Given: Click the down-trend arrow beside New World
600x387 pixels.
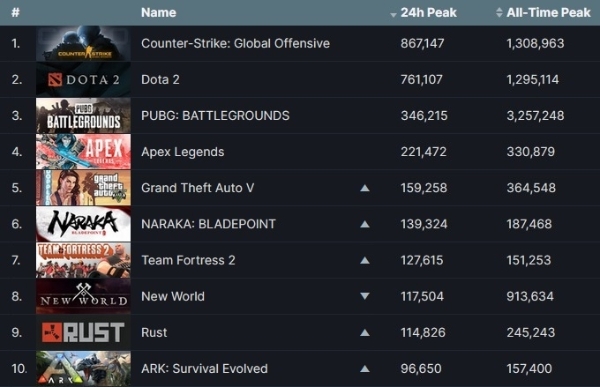Looking at the screenshot, I should coord(365,296).
